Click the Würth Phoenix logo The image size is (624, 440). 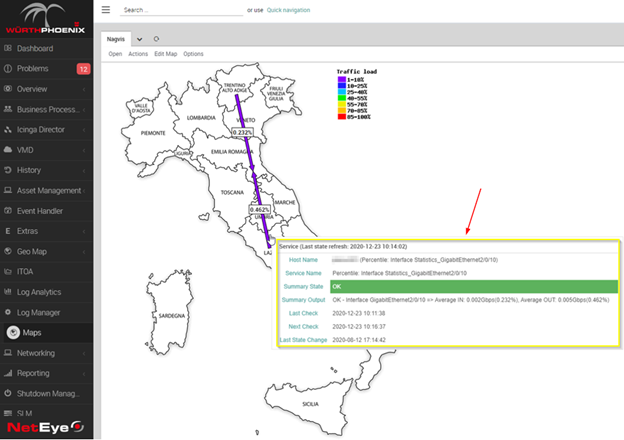[45, 18]
